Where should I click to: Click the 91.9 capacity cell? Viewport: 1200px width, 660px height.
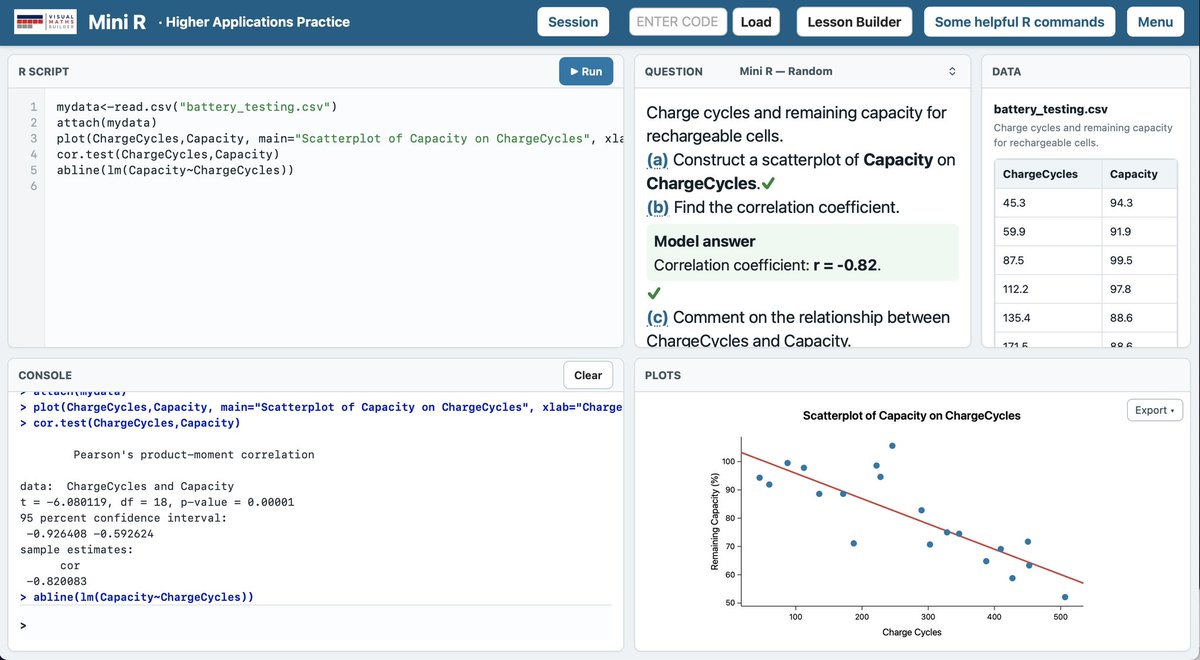[1139, 232]
